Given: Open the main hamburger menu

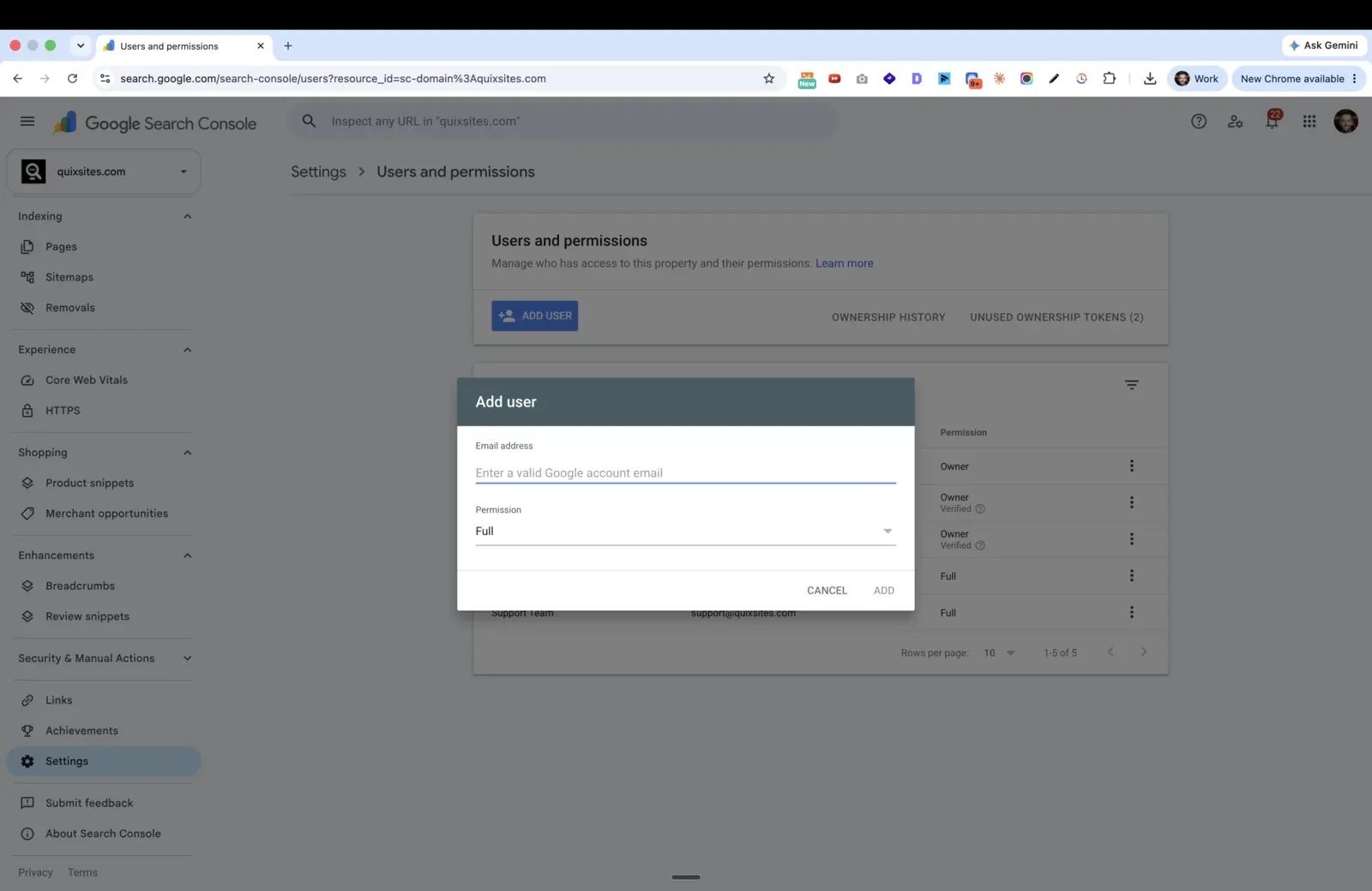Looking at the screenshot, I should (27, 122).
